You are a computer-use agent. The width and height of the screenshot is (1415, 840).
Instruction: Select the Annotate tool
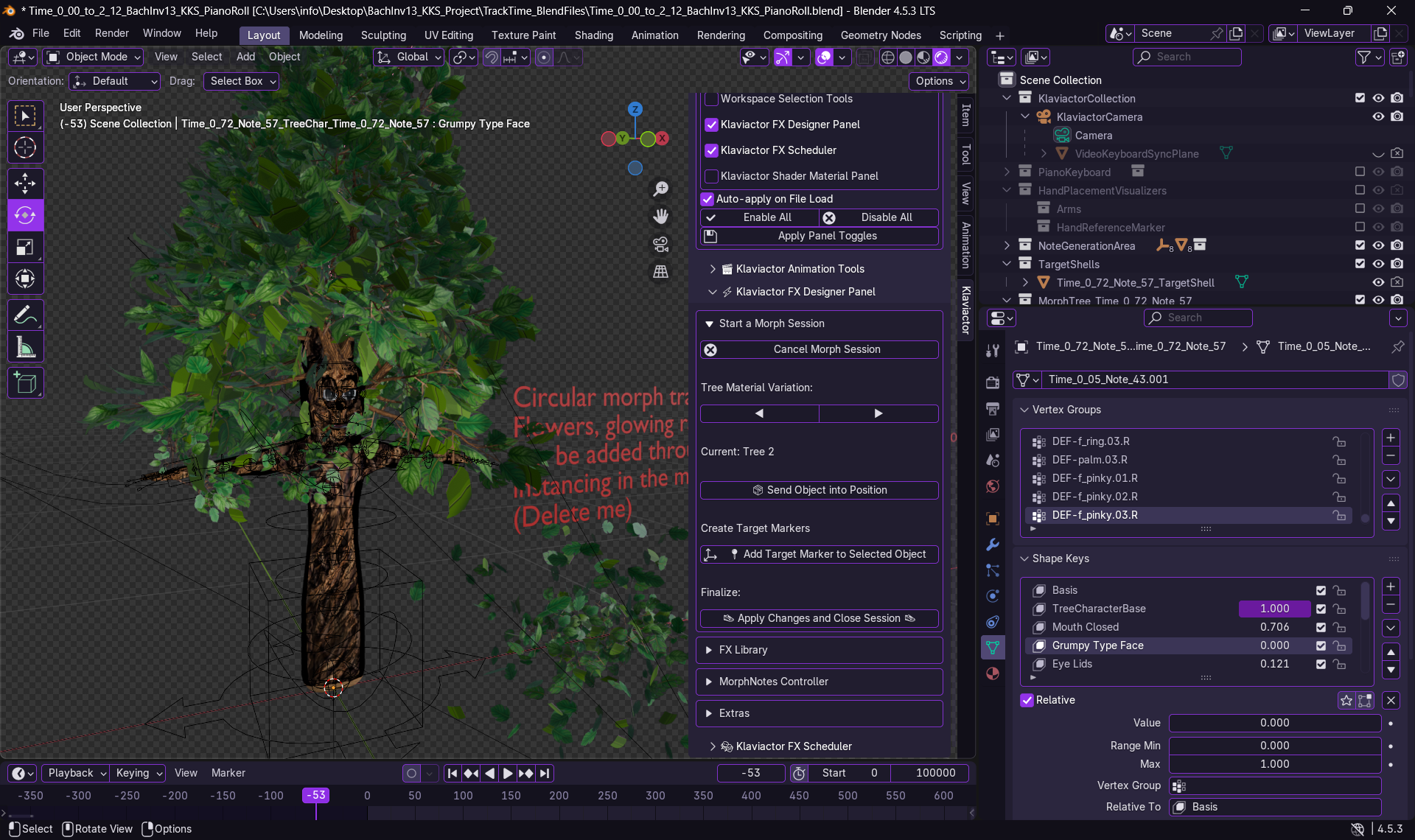click(25, 315)
